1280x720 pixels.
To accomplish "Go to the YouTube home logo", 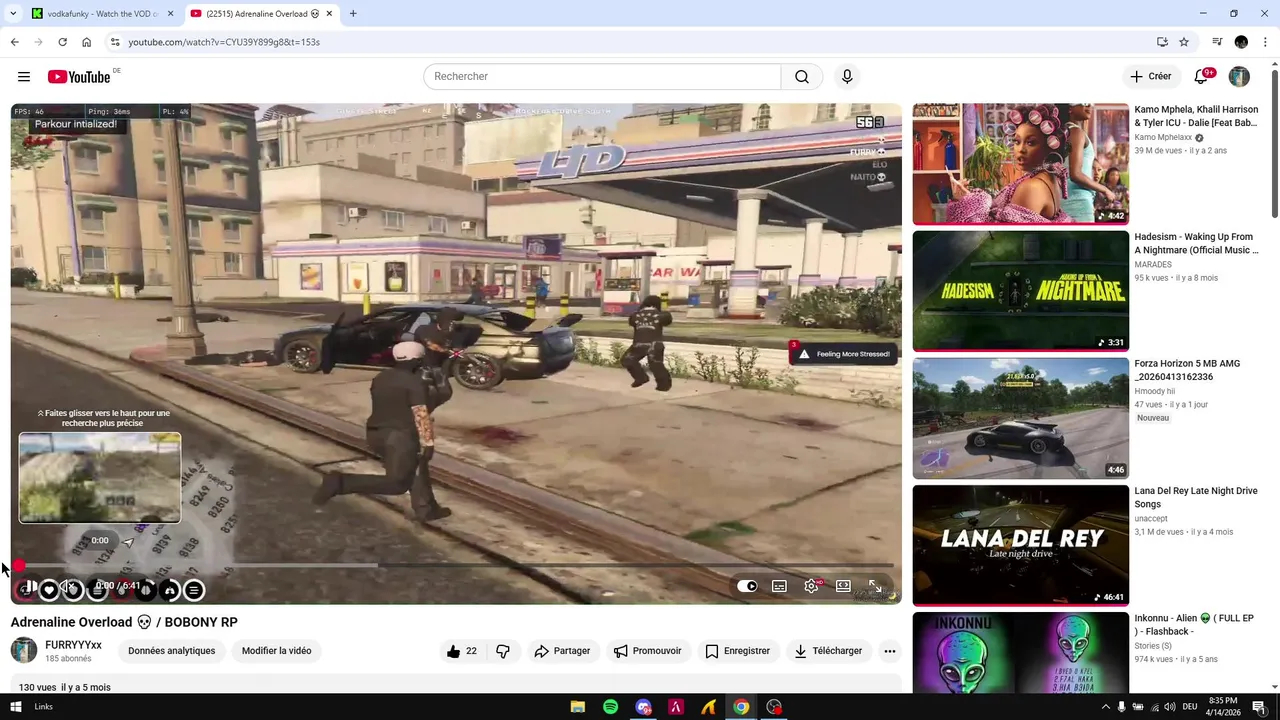I will coord(79,77).
